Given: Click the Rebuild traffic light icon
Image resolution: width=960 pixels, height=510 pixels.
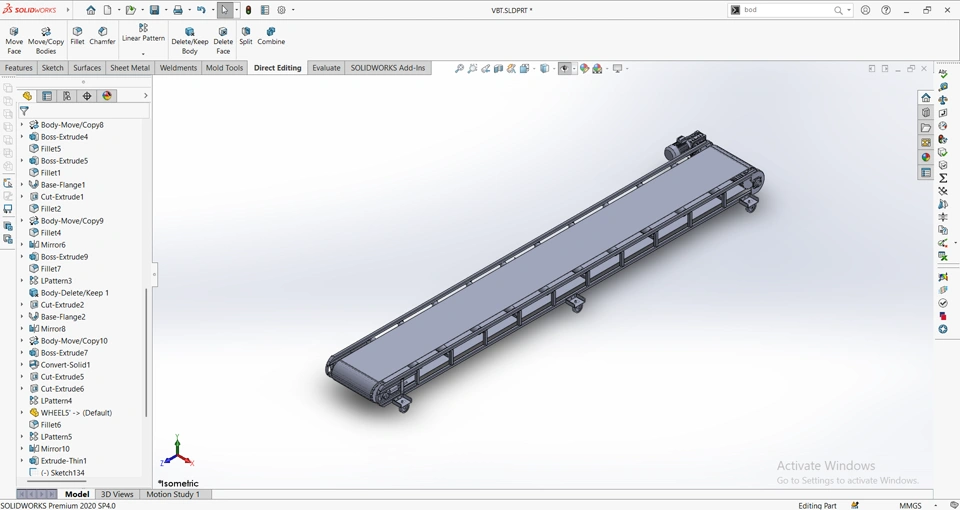Looking at the screenshot, I should 248,10.
